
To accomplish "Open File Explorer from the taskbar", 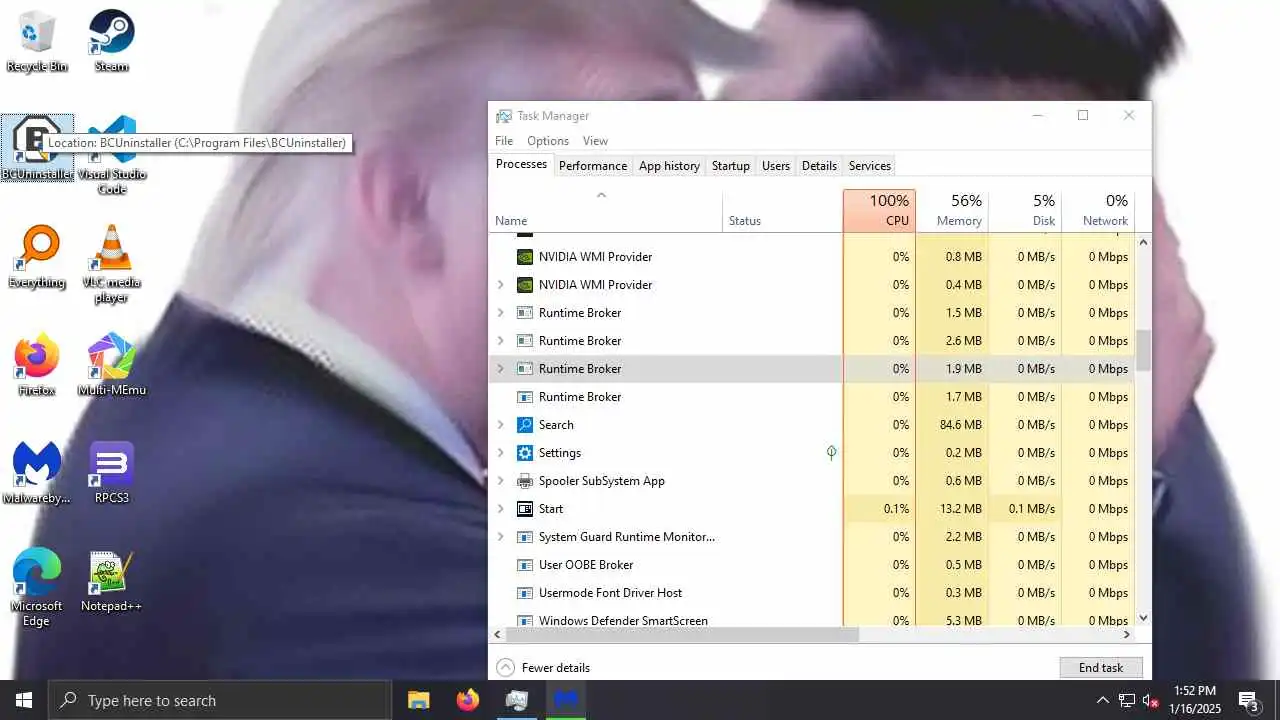I will [418, 700].
